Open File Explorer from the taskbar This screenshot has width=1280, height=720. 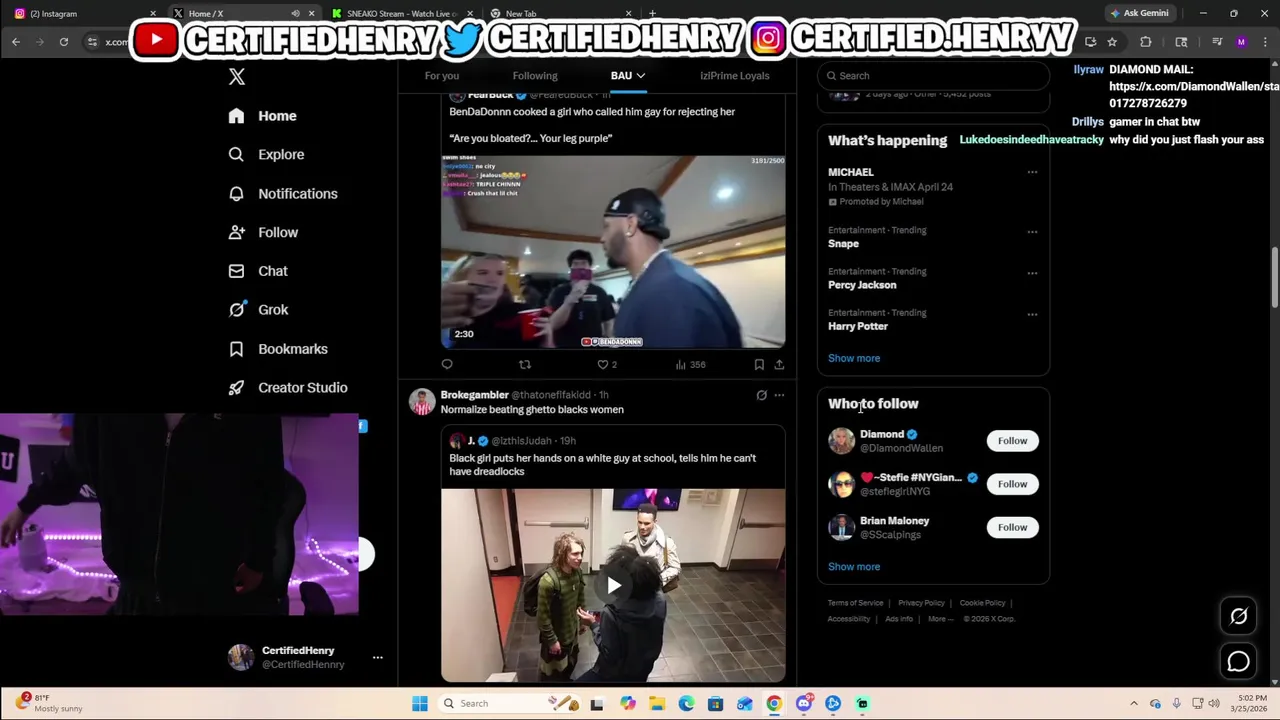(x=657, y=704)
